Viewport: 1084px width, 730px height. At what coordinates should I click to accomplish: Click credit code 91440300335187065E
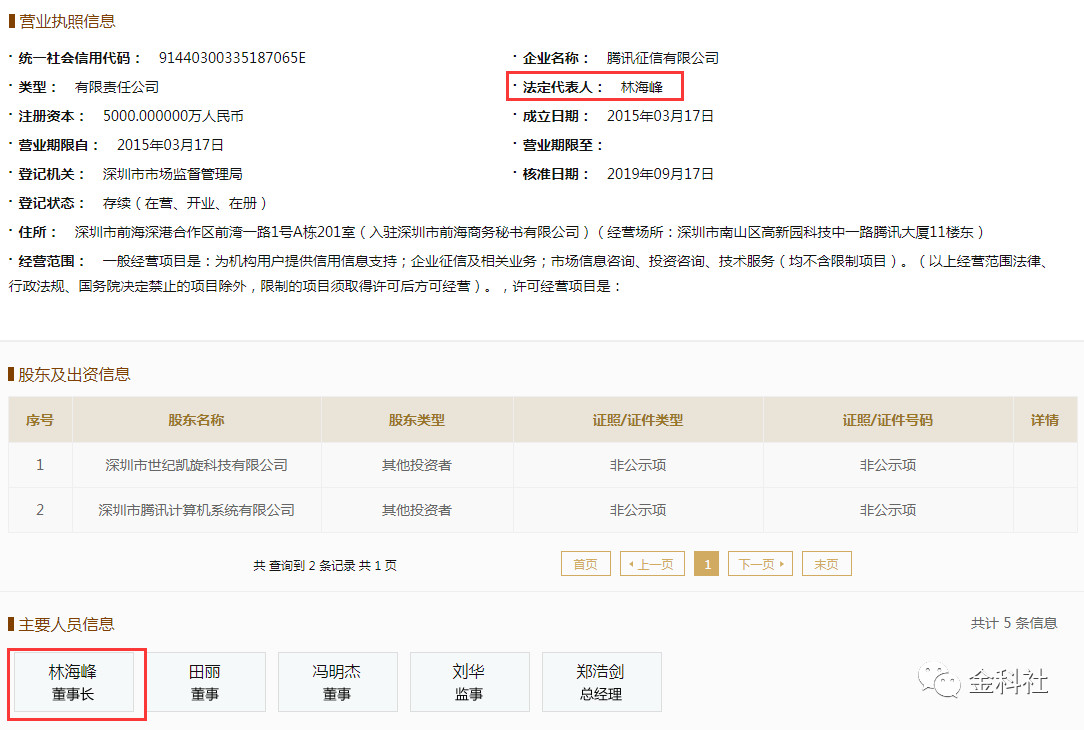tap(232, 58)
